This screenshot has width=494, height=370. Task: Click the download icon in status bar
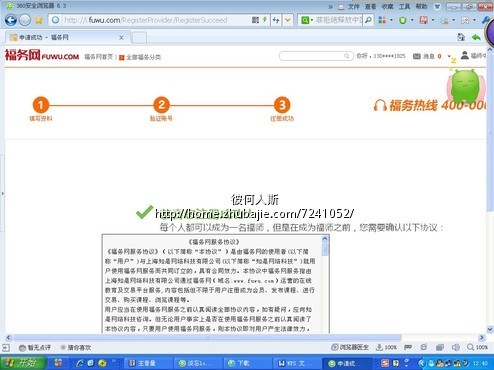379,347
